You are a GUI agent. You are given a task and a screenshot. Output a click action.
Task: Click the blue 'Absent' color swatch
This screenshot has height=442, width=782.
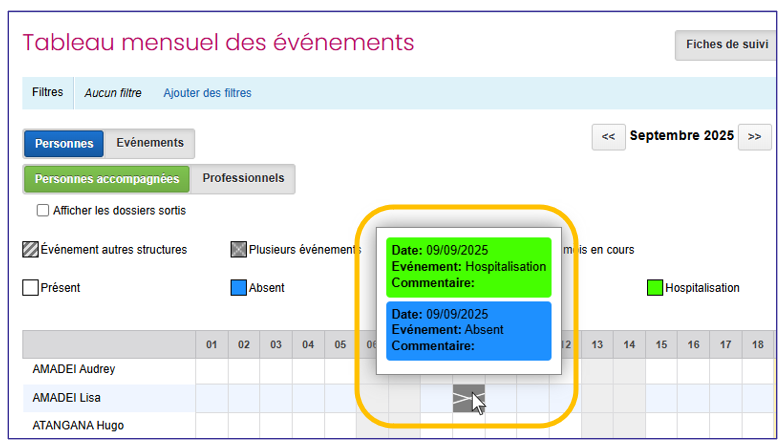pos(239,288)
